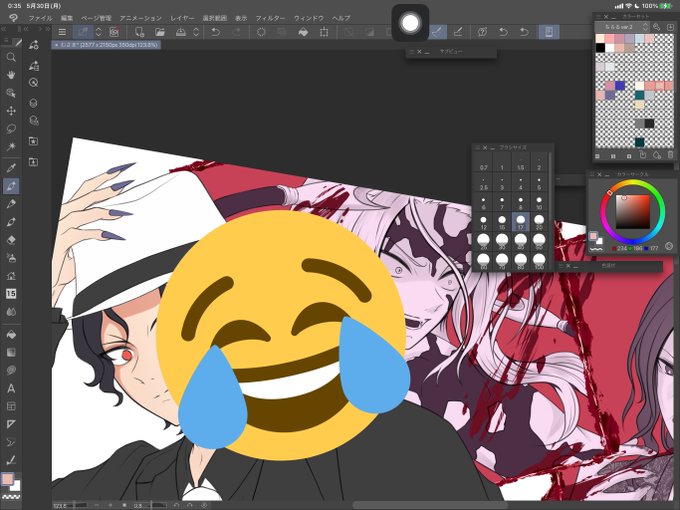The width and height of the screenshot is (680, 510).
Task: Click the Undo arrow next to Redo
Action: [x=216, y=32]
